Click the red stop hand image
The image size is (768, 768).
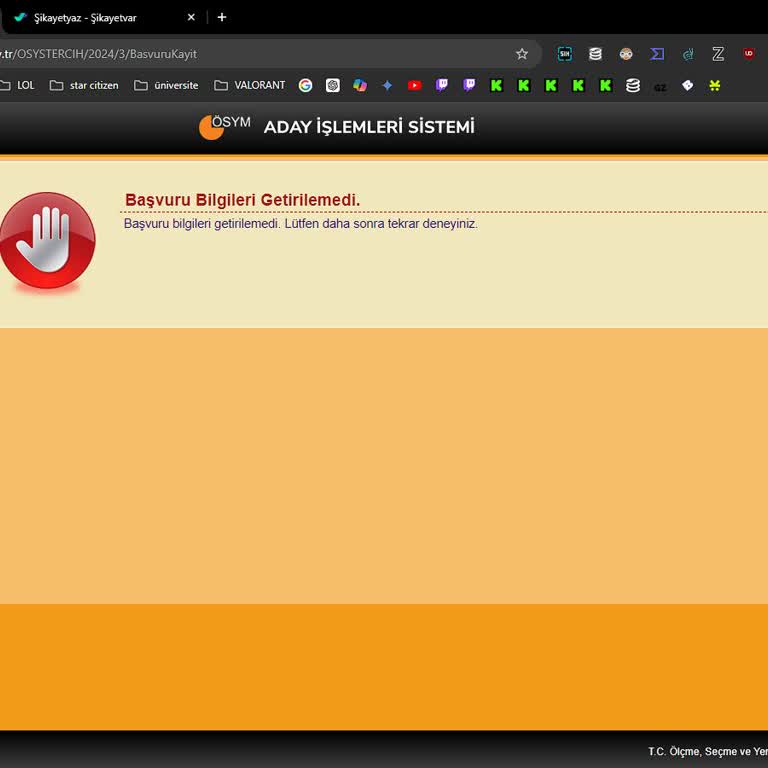[x=47, y=242]
